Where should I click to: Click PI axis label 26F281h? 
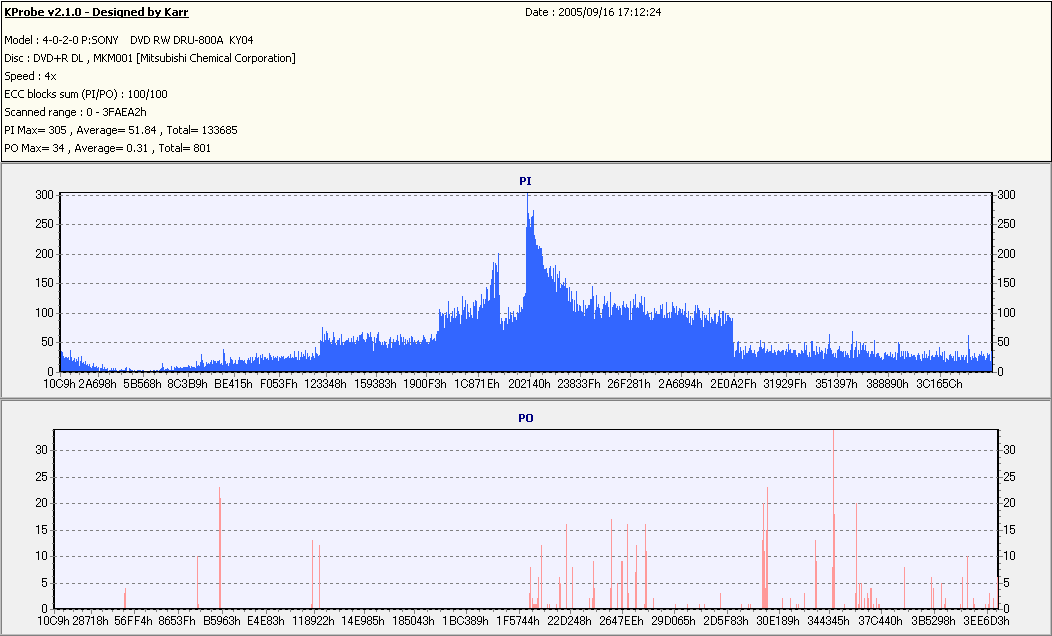(x=629, y=384)
